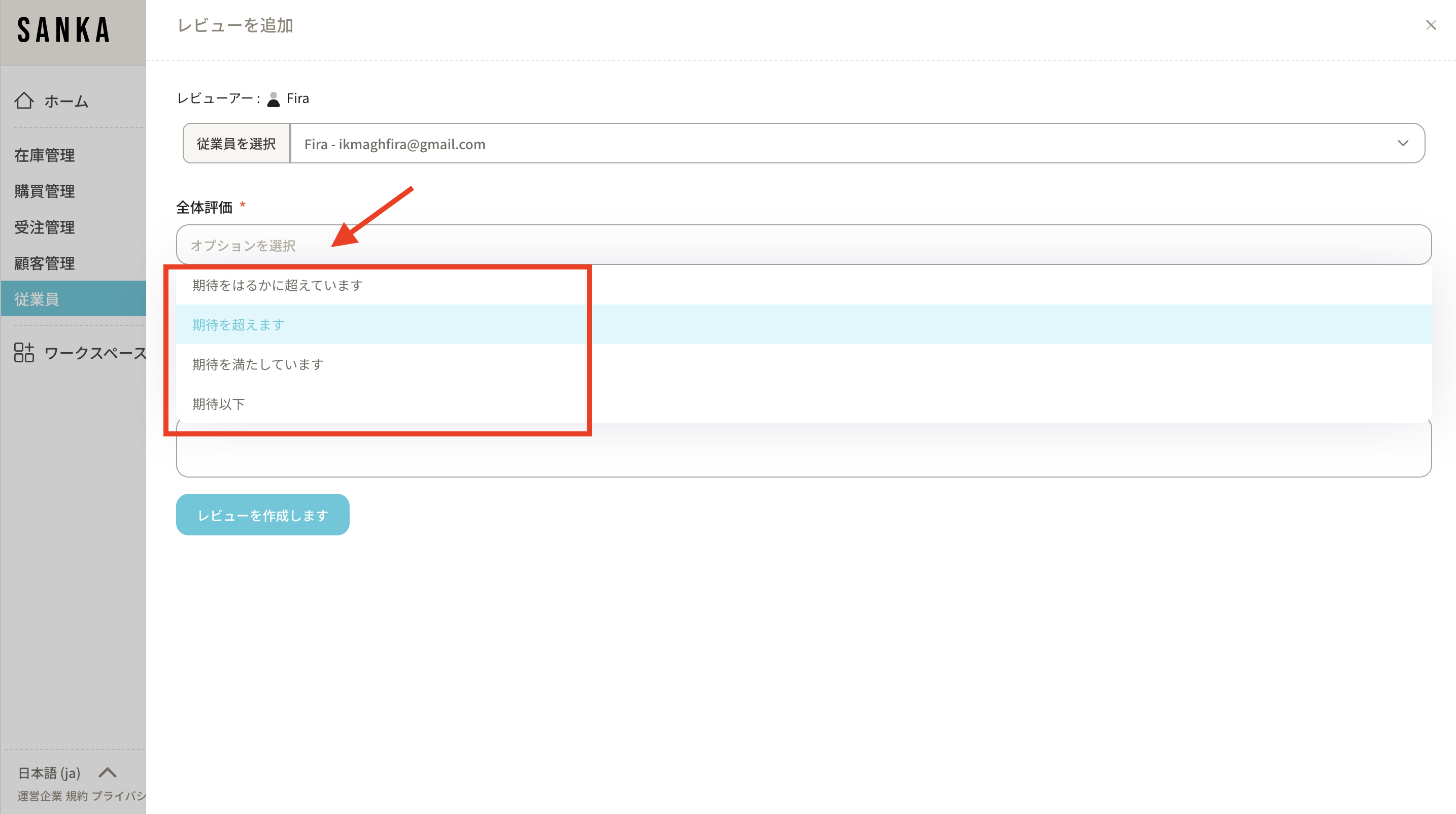Choose 期待以下 rating option
The width and height of the screenshot is (1456, 814).
point(218,404)
